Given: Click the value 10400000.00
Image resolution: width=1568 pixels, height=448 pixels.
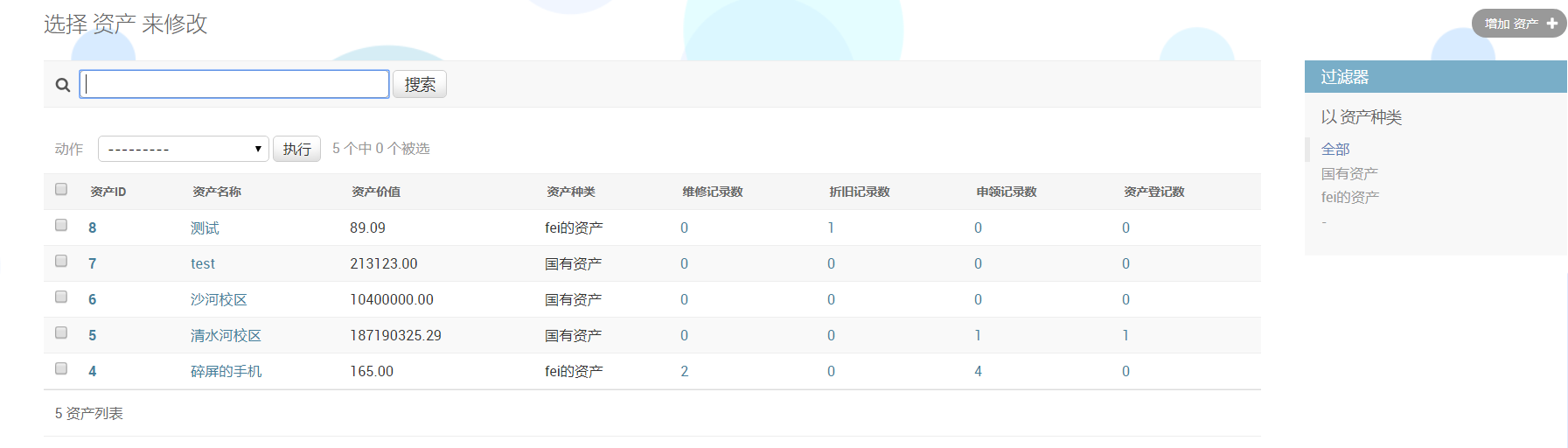Looking at the screenshot, I should 392,299.
